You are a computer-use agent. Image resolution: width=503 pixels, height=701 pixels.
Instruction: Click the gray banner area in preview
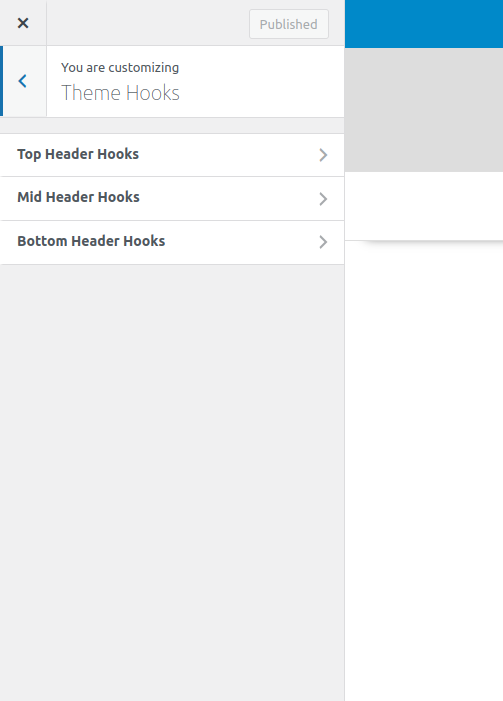click(x=424, y=110)
